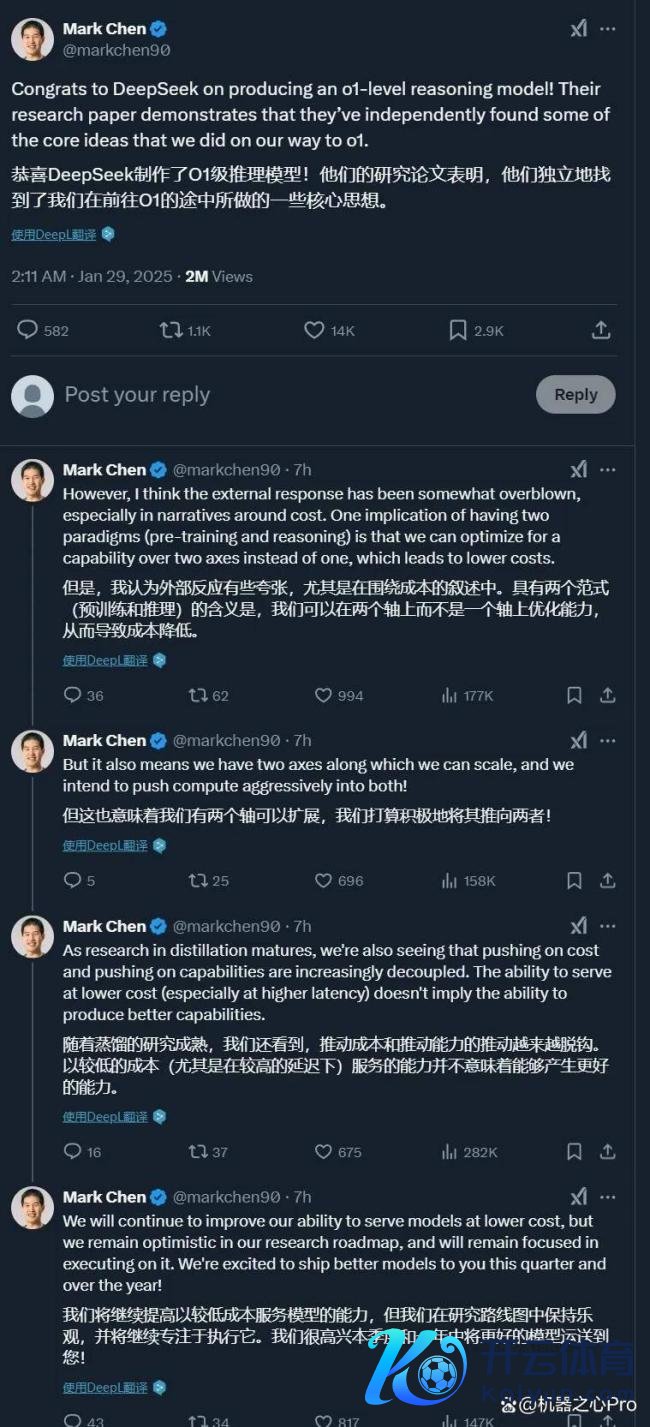Bookmark the reply about distillation research

(573, 1152)
